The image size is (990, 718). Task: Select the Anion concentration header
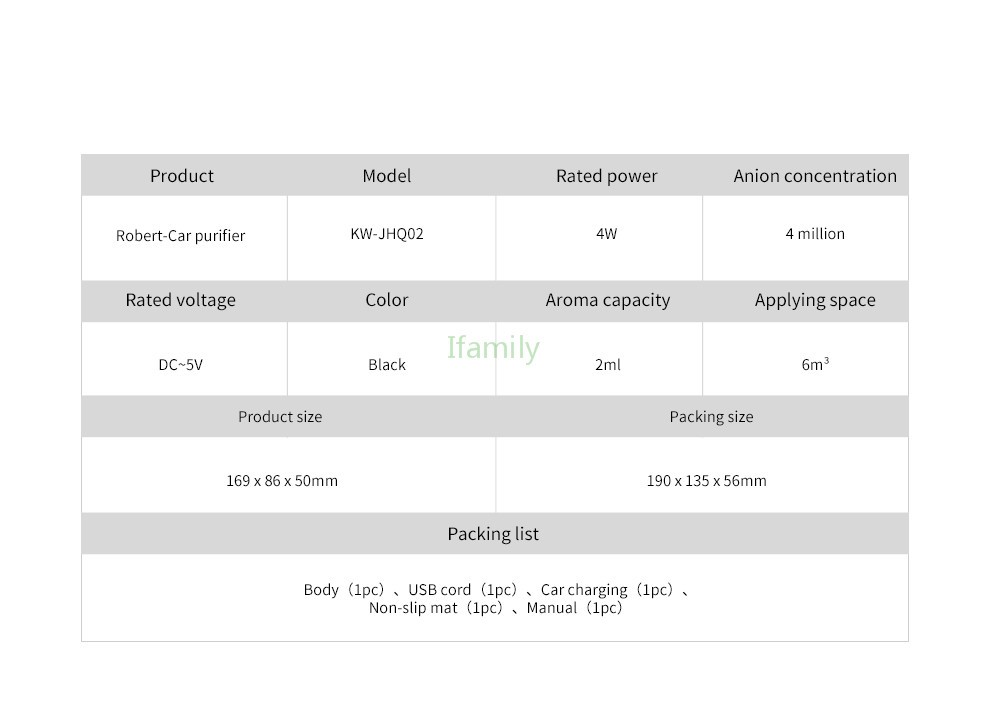814,176
